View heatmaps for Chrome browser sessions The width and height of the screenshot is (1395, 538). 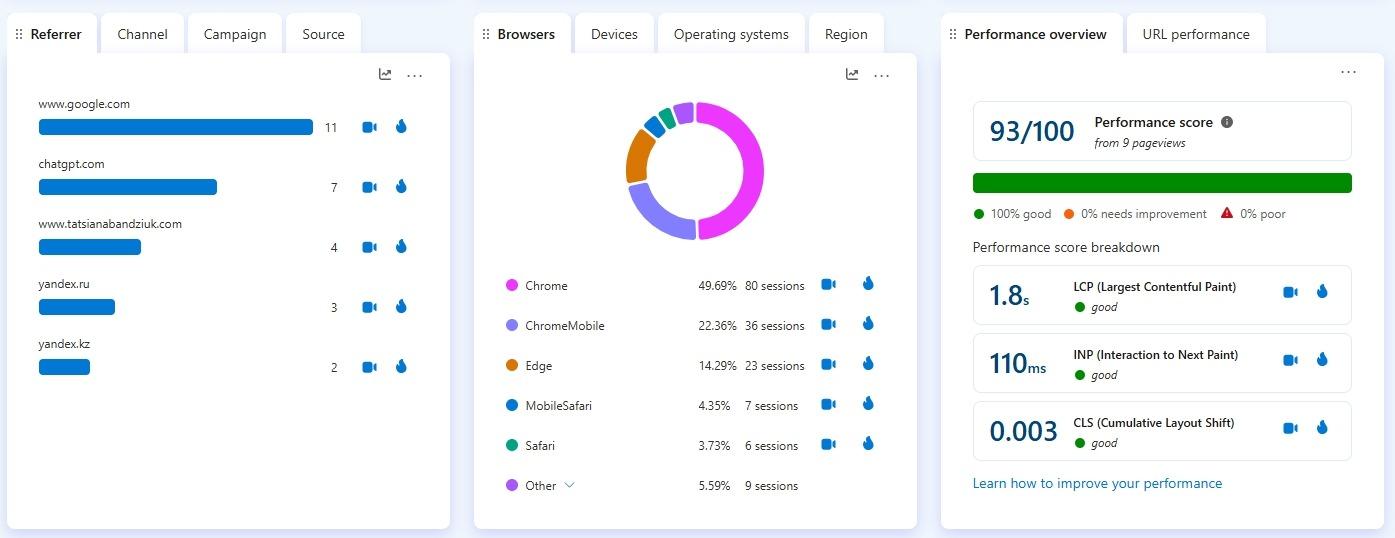click(x=868, y=284)
